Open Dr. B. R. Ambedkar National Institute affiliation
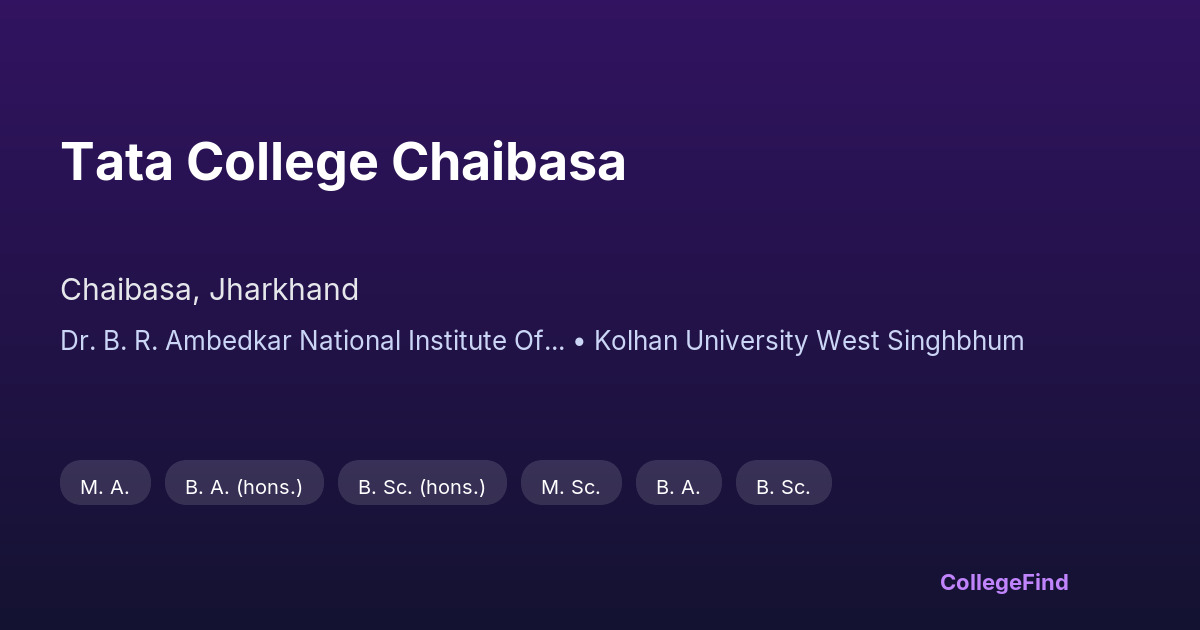The image size is (1200, 630). click(312, 341)
